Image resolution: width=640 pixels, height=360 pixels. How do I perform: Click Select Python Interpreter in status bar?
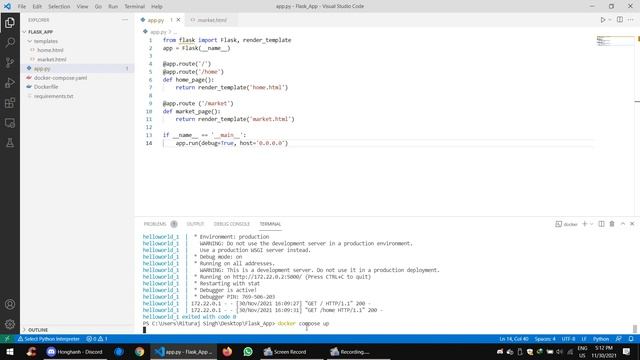(x=48, y=339)
